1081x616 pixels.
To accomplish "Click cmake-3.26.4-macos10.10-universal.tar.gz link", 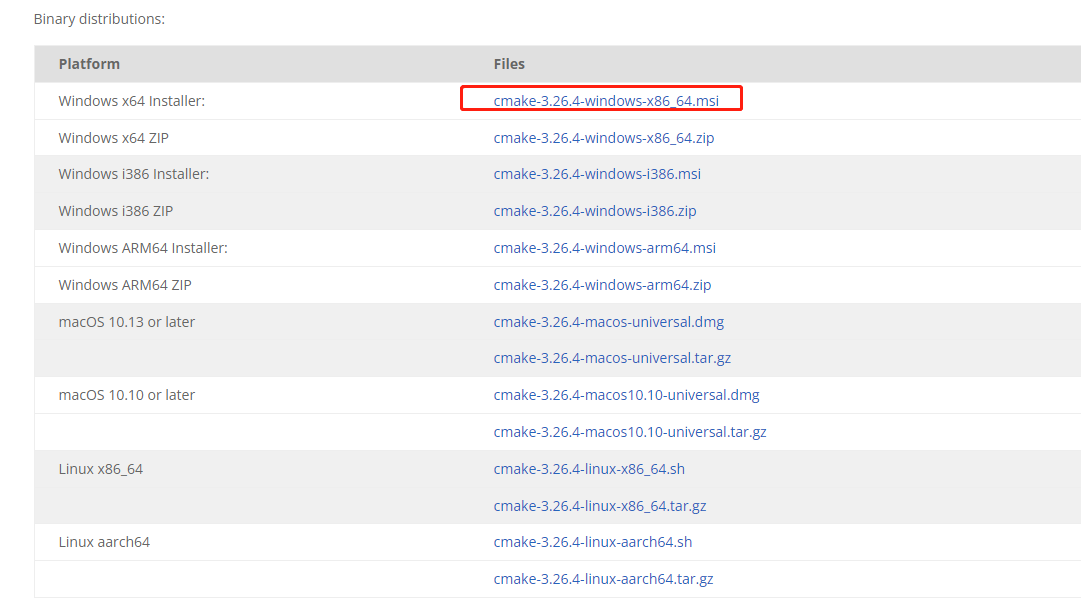I will point(630,432).
